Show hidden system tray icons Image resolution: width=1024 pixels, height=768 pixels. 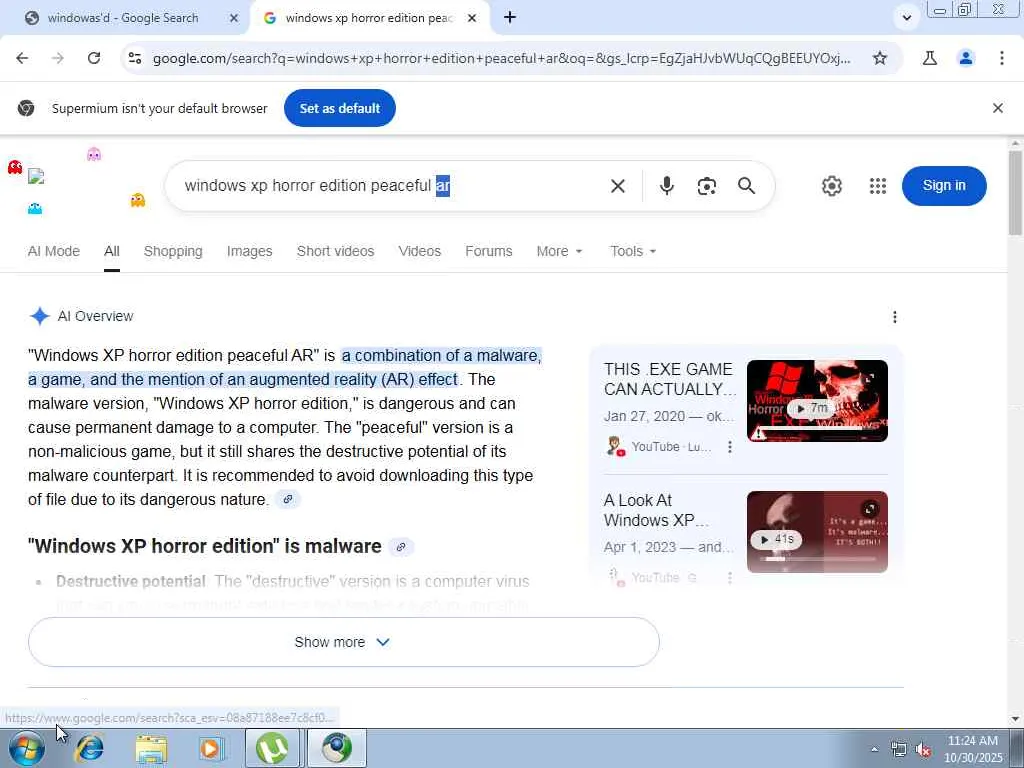[x=874, y=749]
